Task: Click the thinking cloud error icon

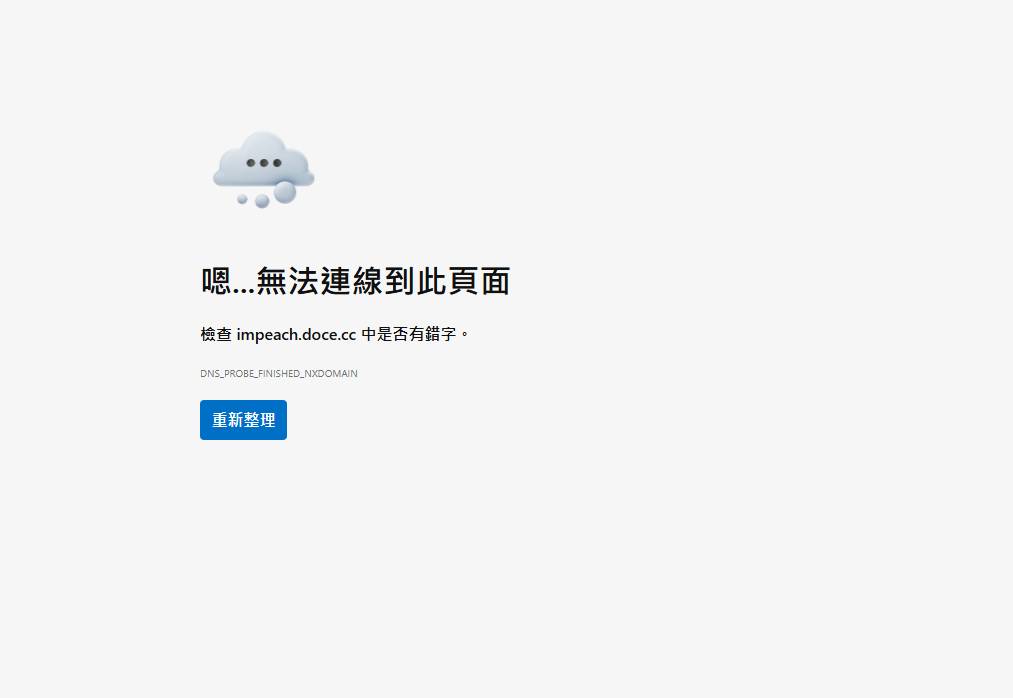Action: (264, 170)
